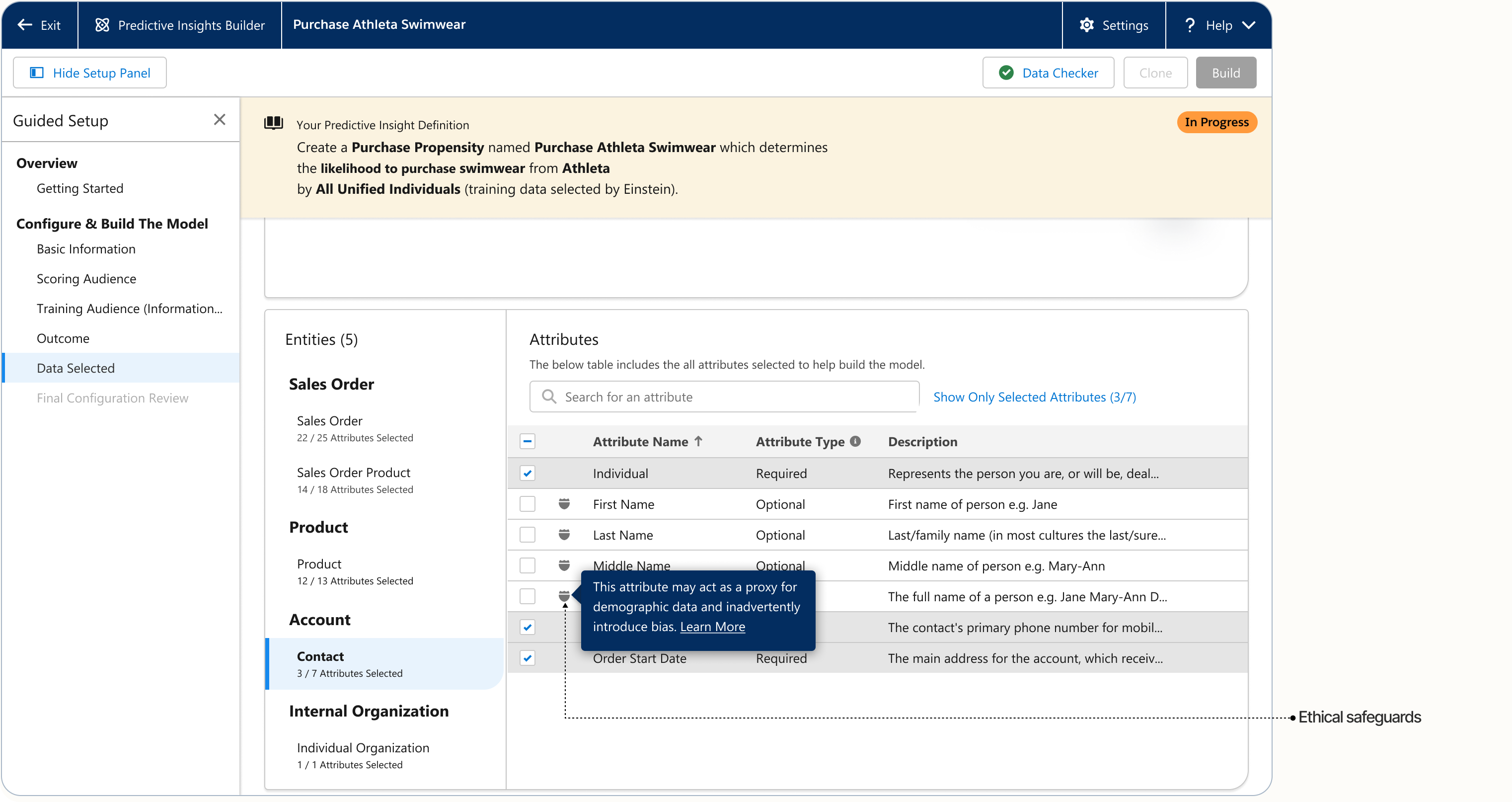1512x802 pixels.
Task: Click the Exit back arrow icon
Action: pyautogui.click(x=25, y=25)
